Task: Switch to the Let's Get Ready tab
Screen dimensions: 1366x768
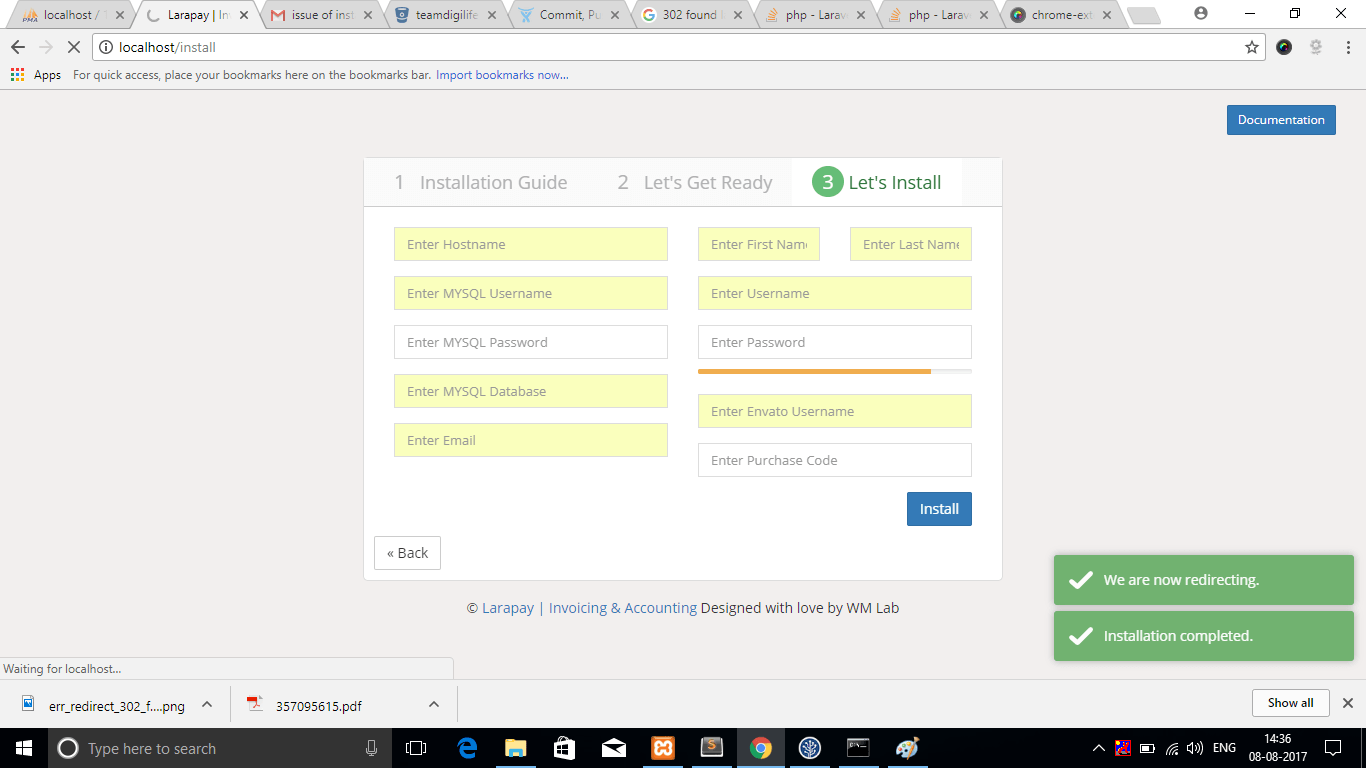Action: click(x=695, y=183)
